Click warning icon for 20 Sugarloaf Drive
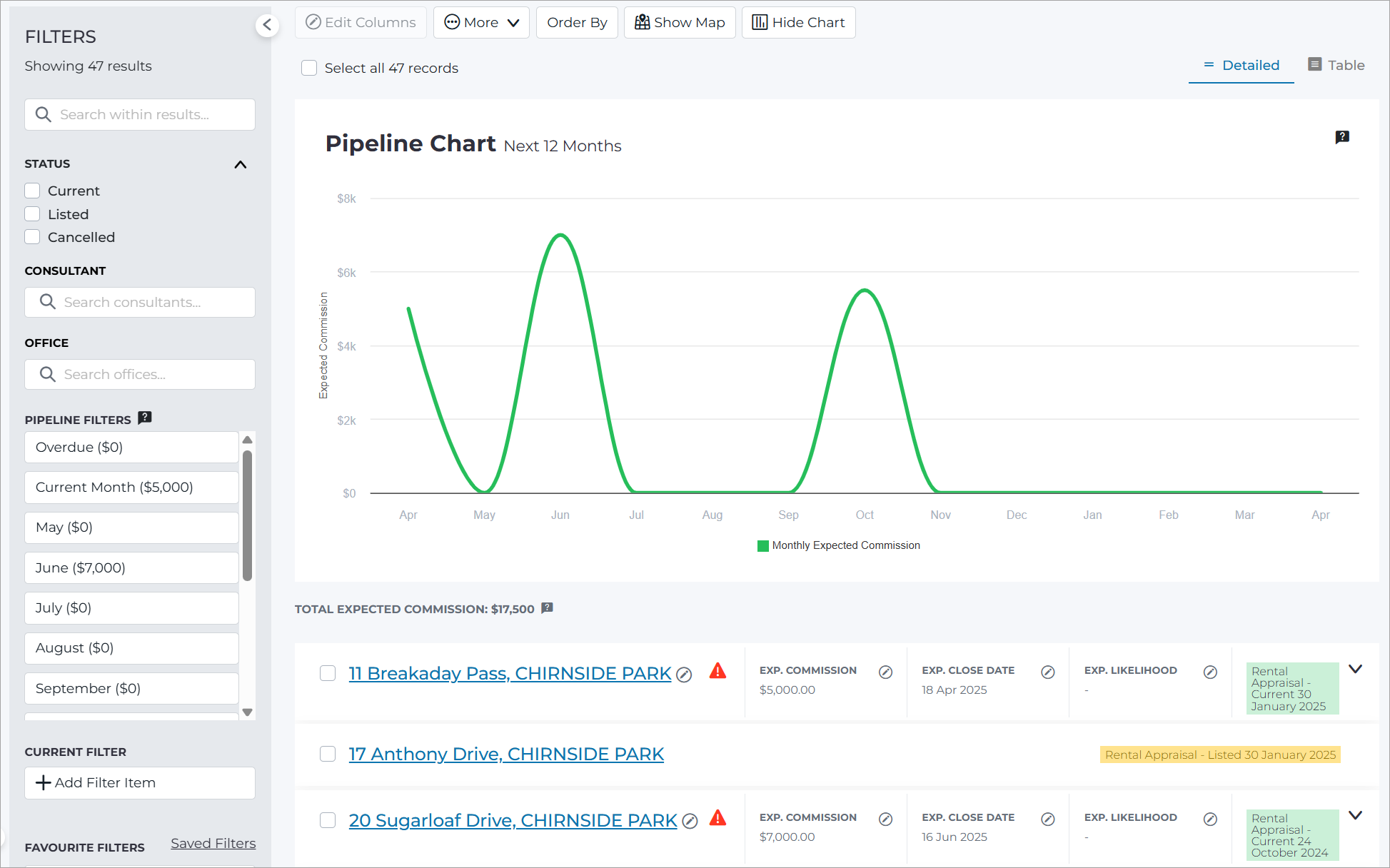 [717, 818]
